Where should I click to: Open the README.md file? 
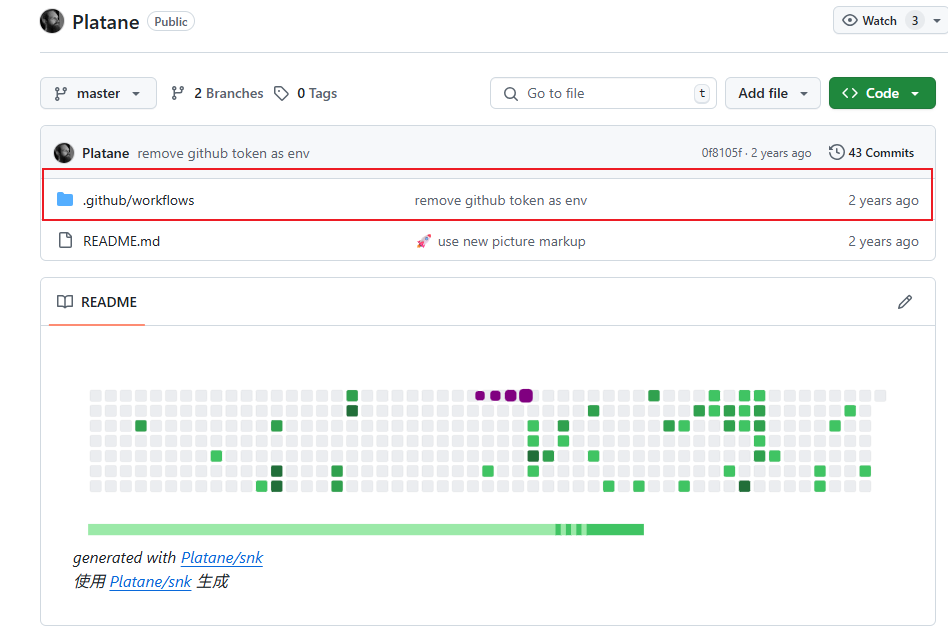tap(122, 241)
